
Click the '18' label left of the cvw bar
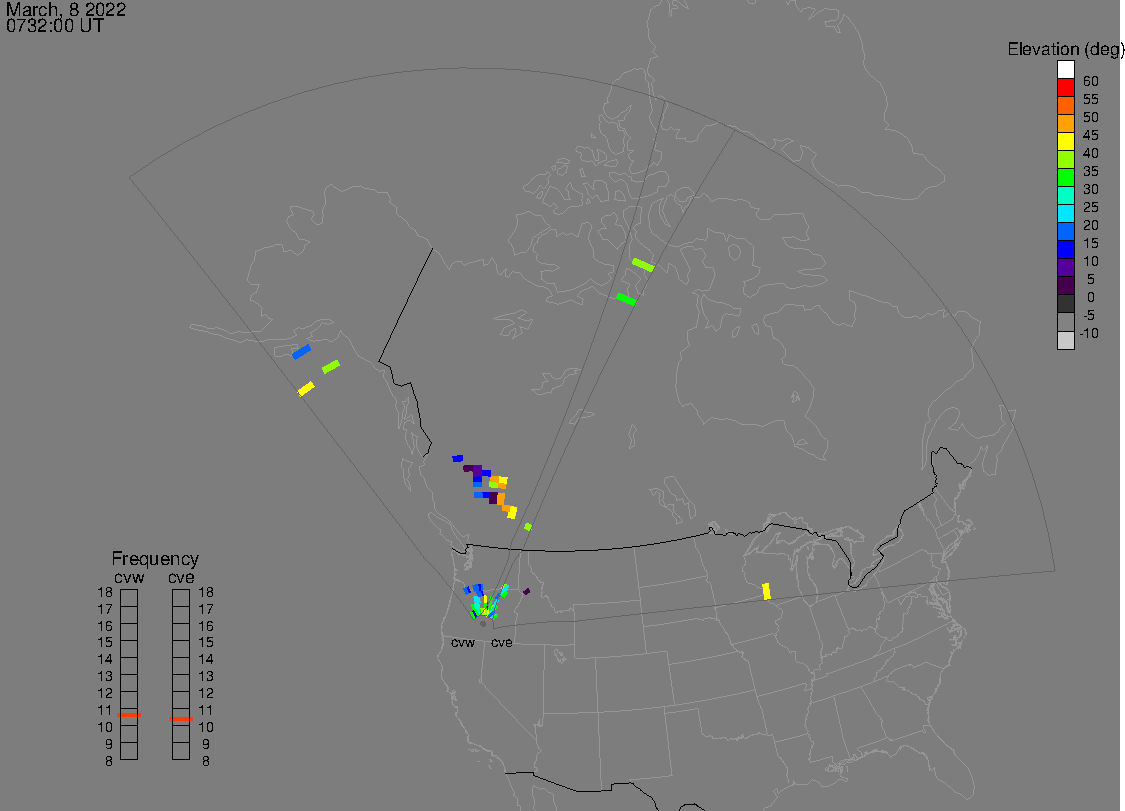105,592
